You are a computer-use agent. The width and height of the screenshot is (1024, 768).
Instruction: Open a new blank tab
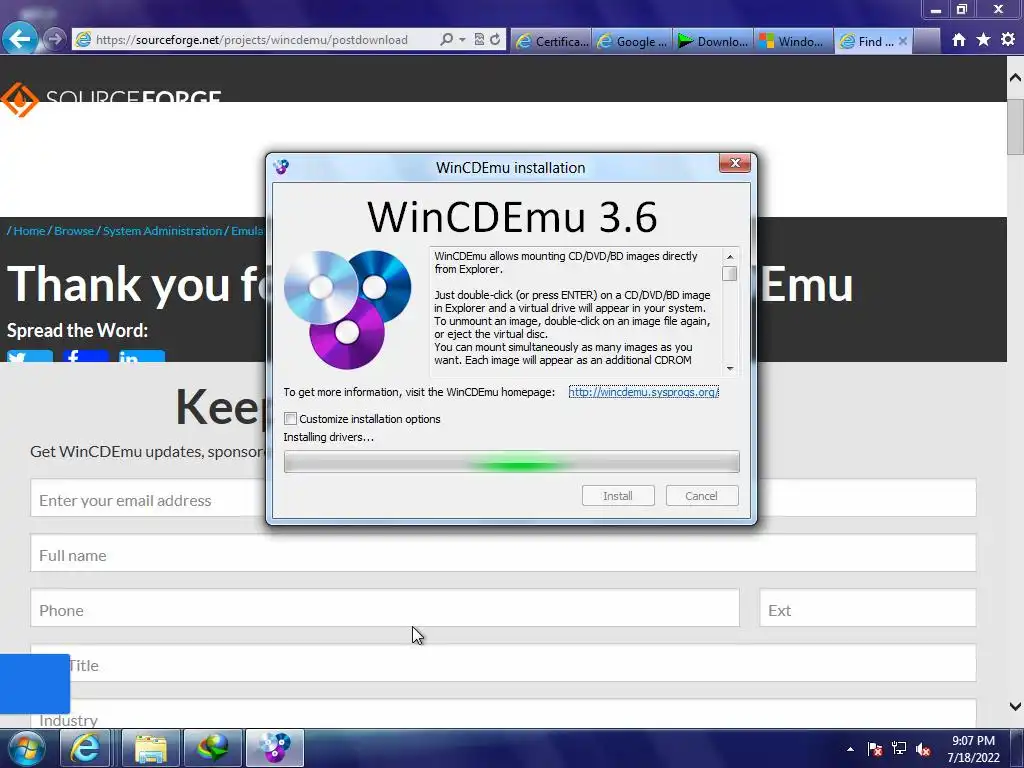point(926,41)
